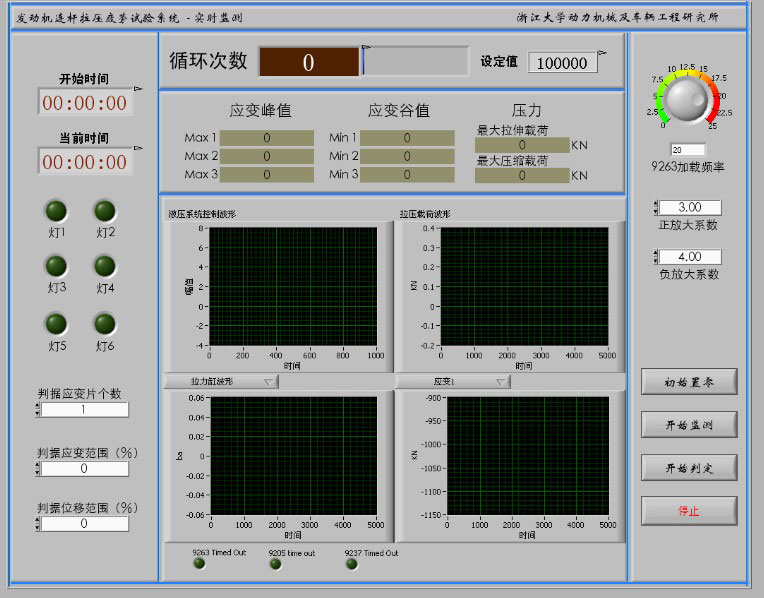Click the 开始时间 time display
The image size is (764, 598).
pos(85,102)
